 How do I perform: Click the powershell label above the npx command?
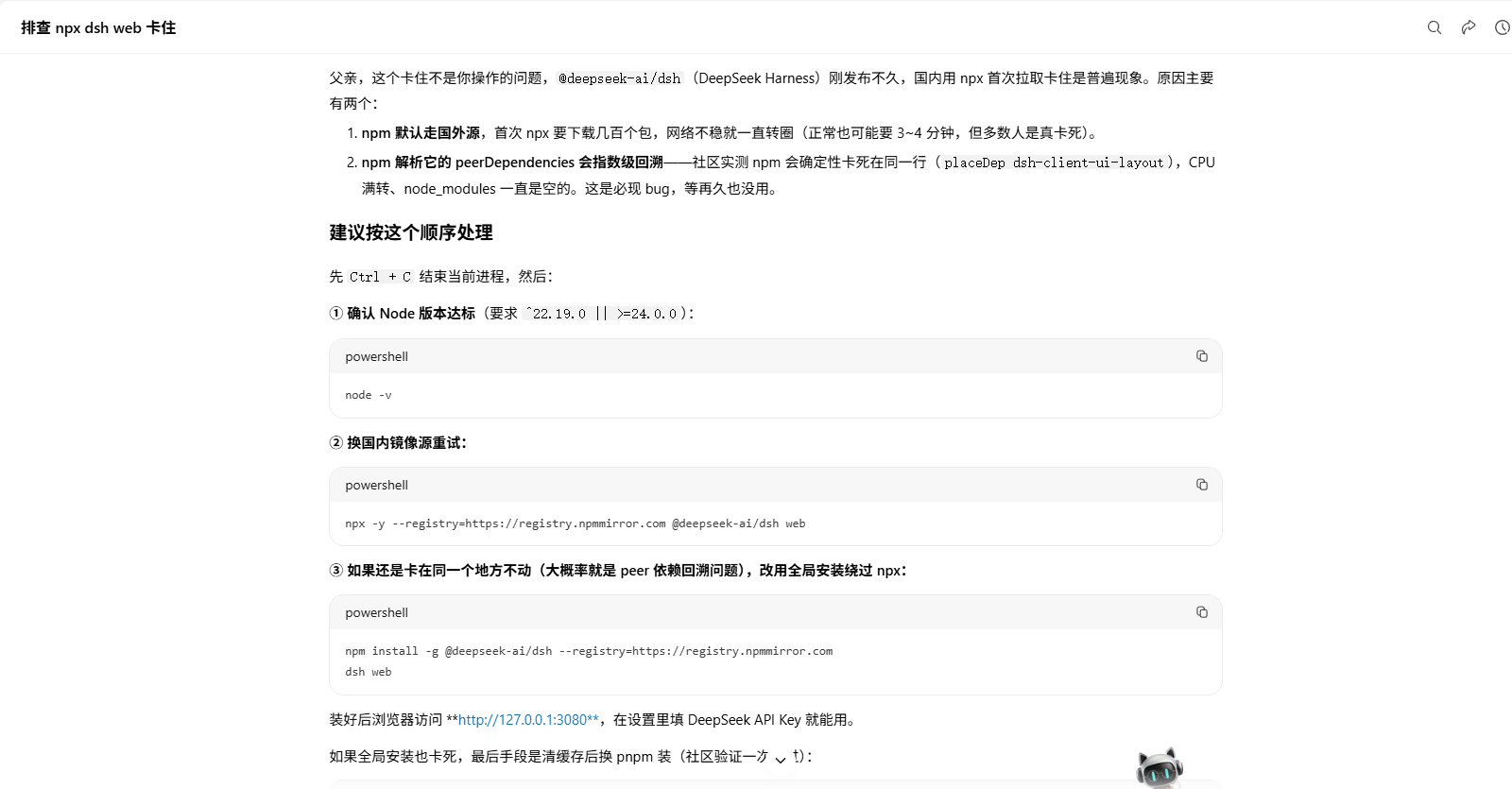(x=377, y=485)
